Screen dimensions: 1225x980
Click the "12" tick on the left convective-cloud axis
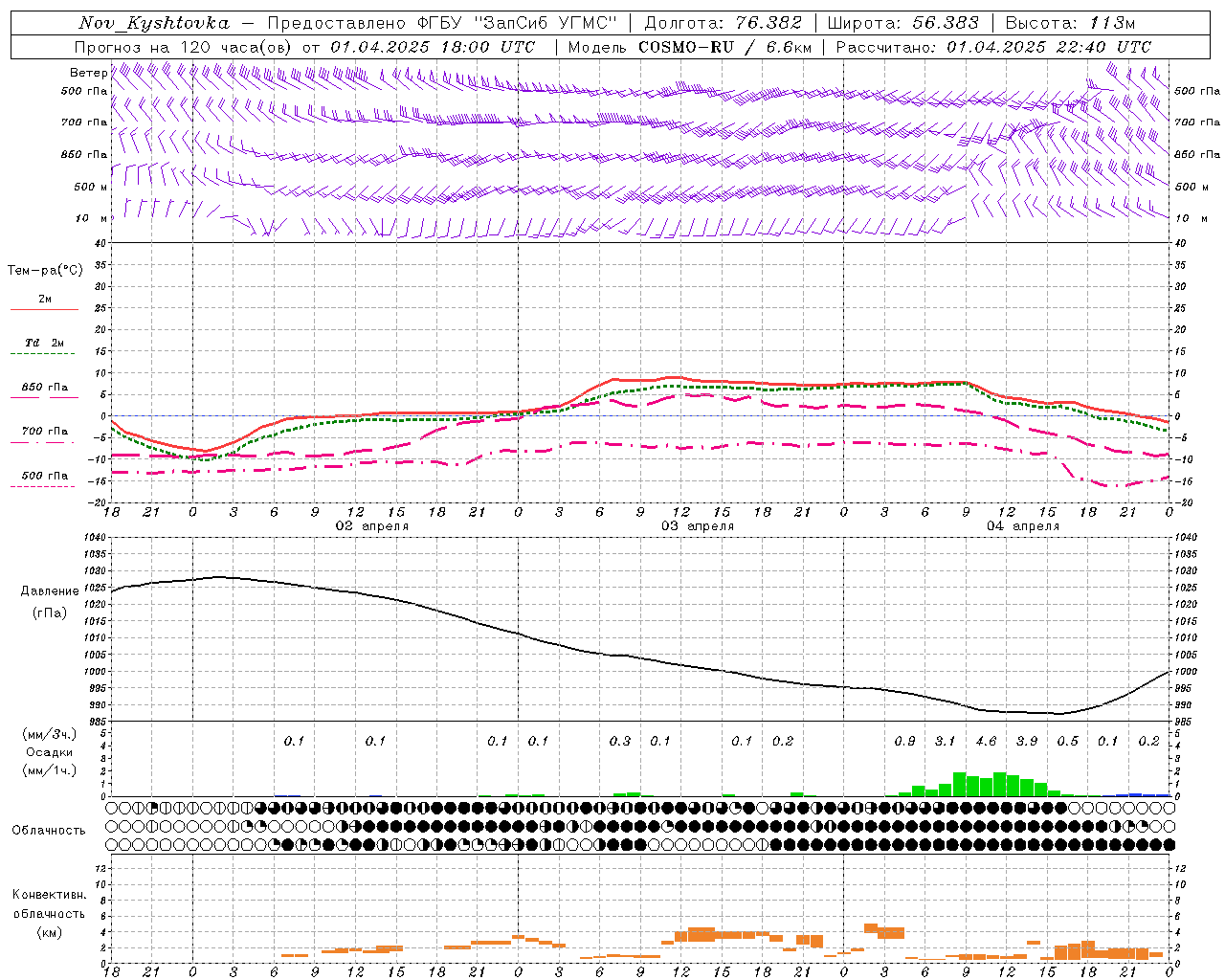click(100, 869)
